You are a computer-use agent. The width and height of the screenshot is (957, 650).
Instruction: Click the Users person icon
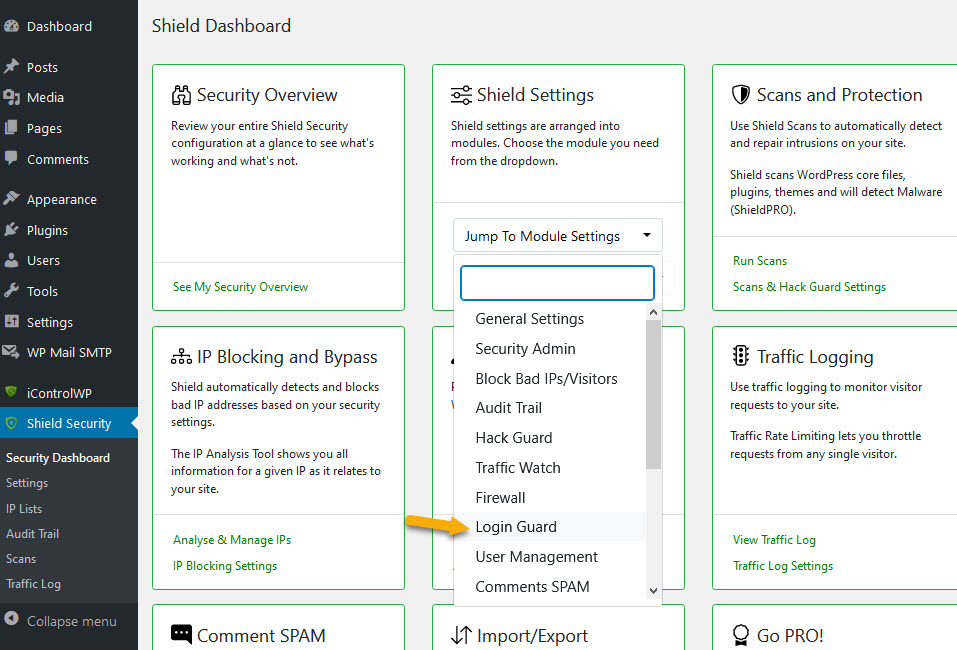tap(11, 260)
